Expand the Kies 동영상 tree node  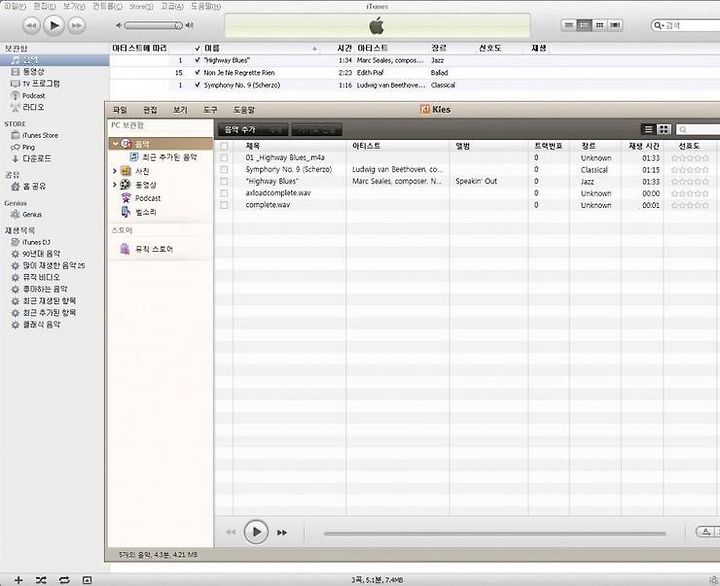point(115,185)
